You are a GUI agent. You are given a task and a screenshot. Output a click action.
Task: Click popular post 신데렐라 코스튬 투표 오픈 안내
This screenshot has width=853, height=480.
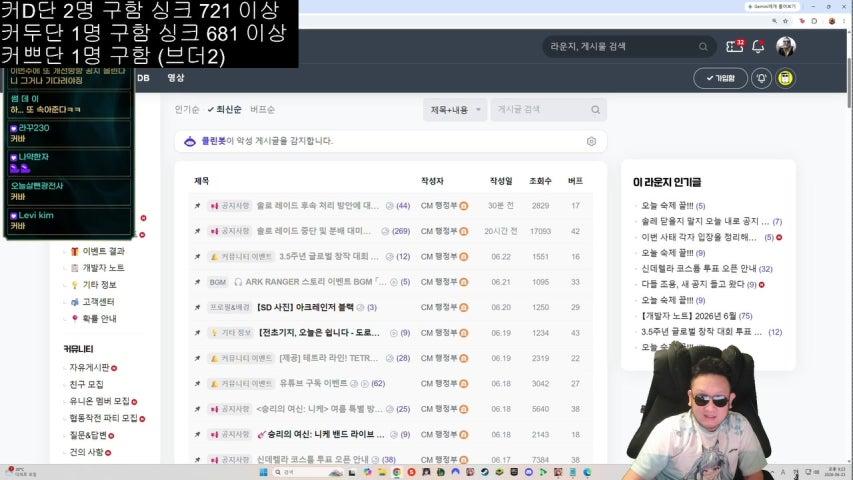pos(699,268)
